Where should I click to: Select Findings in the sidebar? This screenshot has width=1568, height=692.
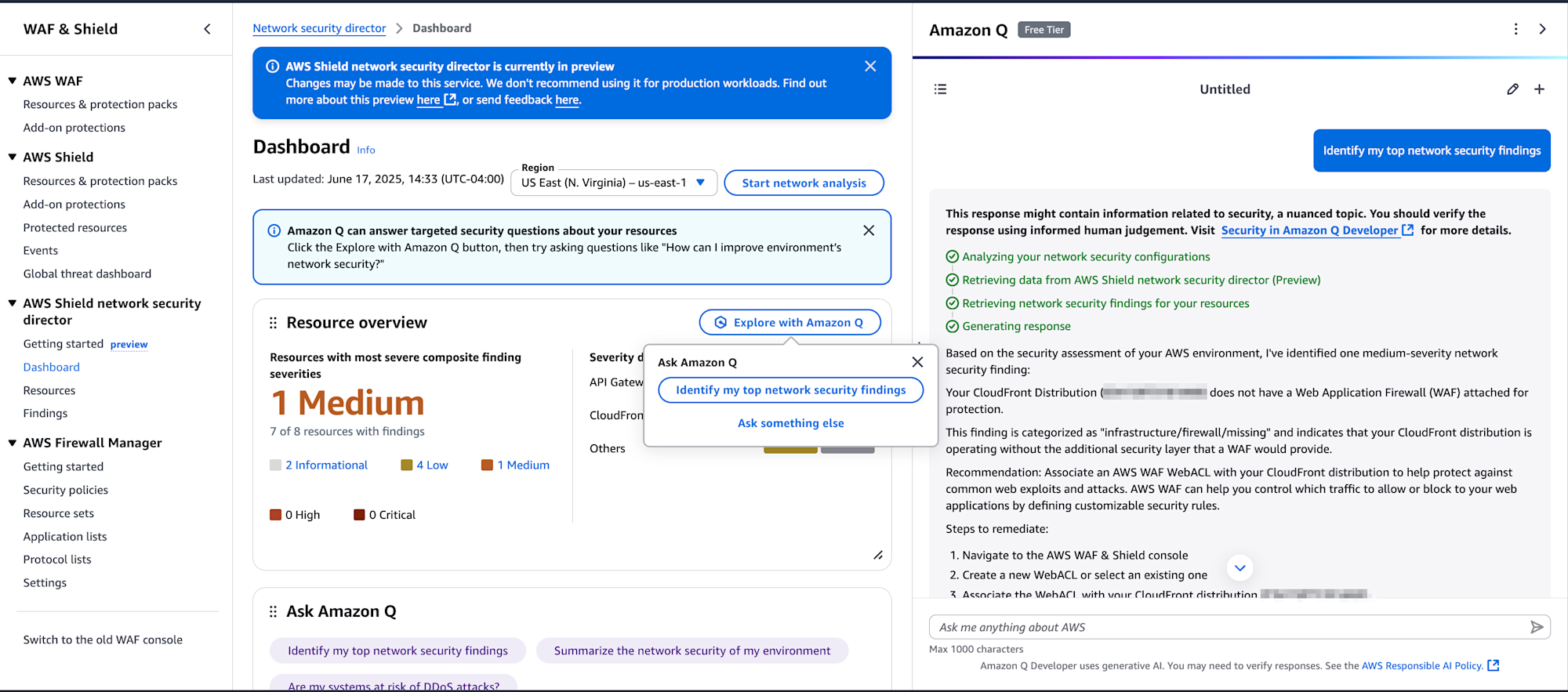pos(45,414)
